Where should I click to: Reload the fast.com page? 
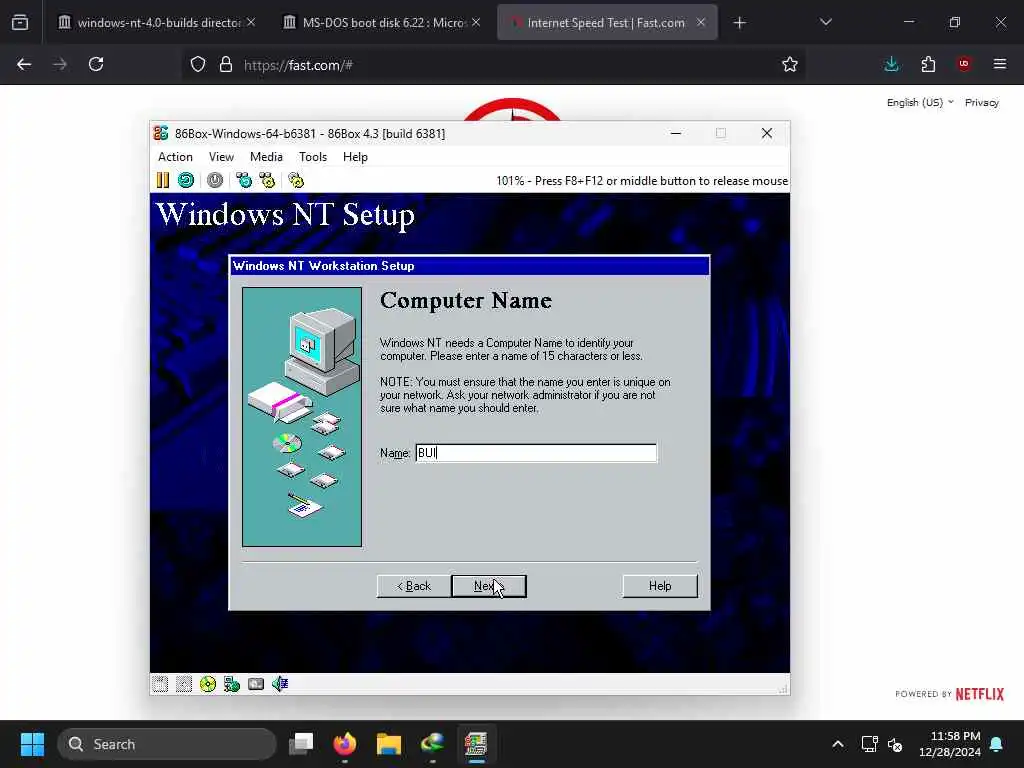click(96, 64)
